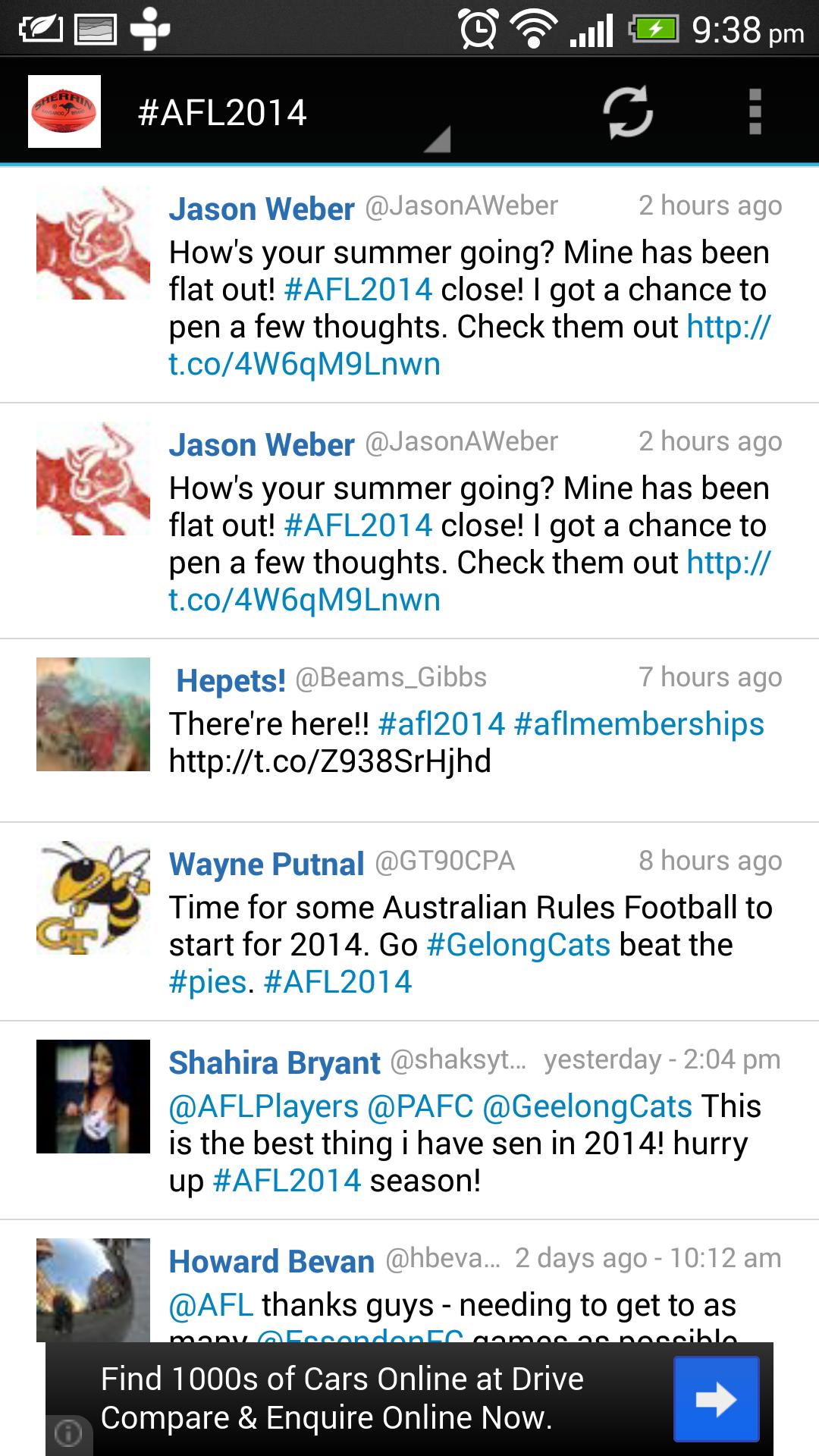Viewport: 819px width, 1456px height.
Task: Tap the Wi-Fi status icon
Action: point(533,29)
